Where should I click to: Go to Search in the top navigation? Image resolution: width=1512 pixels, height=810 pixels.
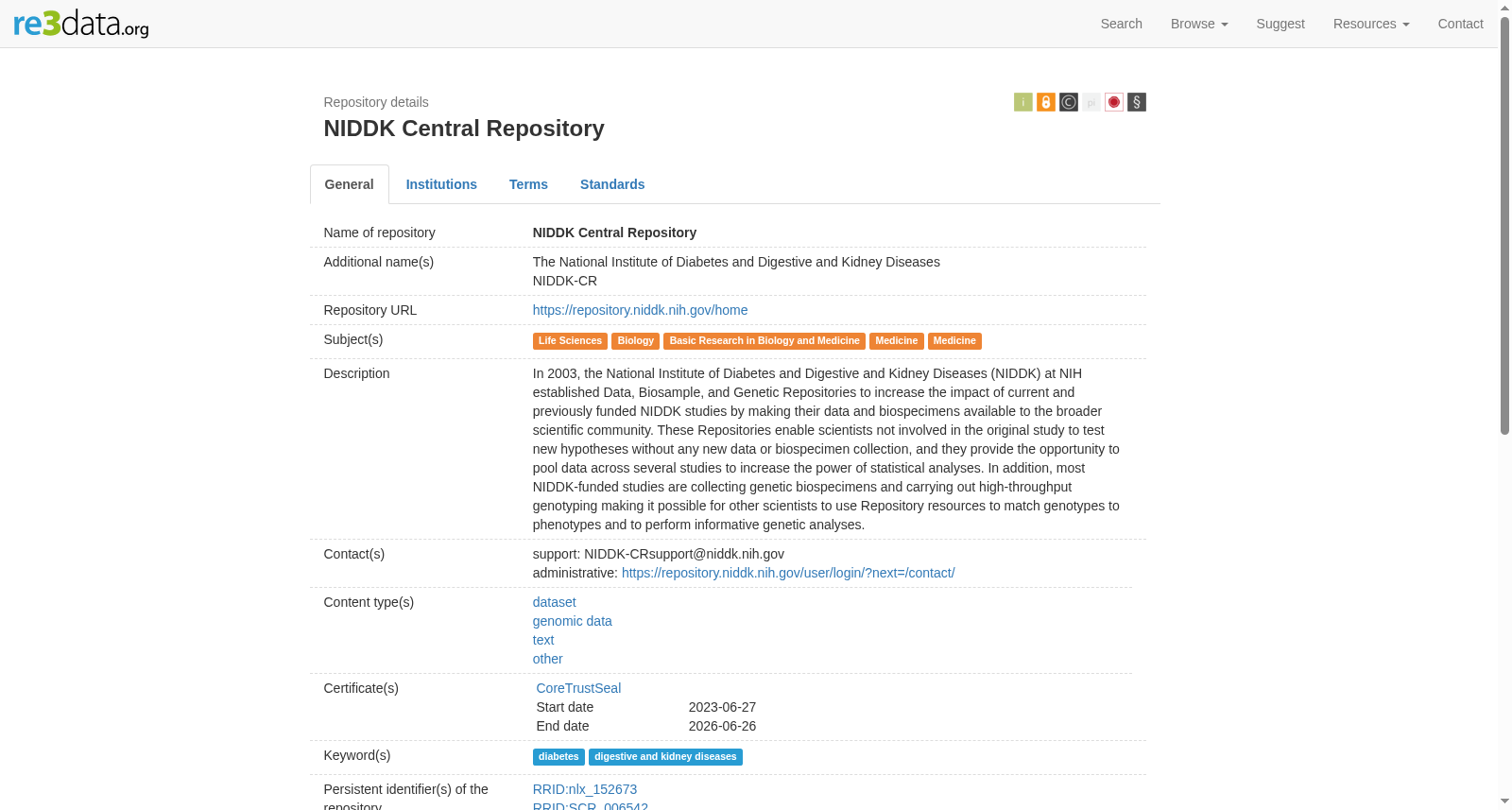coord(1122,24)
